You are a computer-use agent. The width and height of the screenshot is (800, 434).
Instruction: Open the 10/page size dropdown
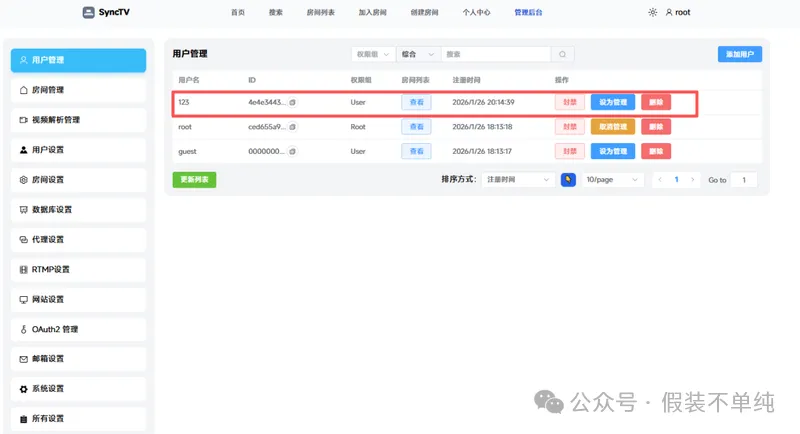coord(612,180)
